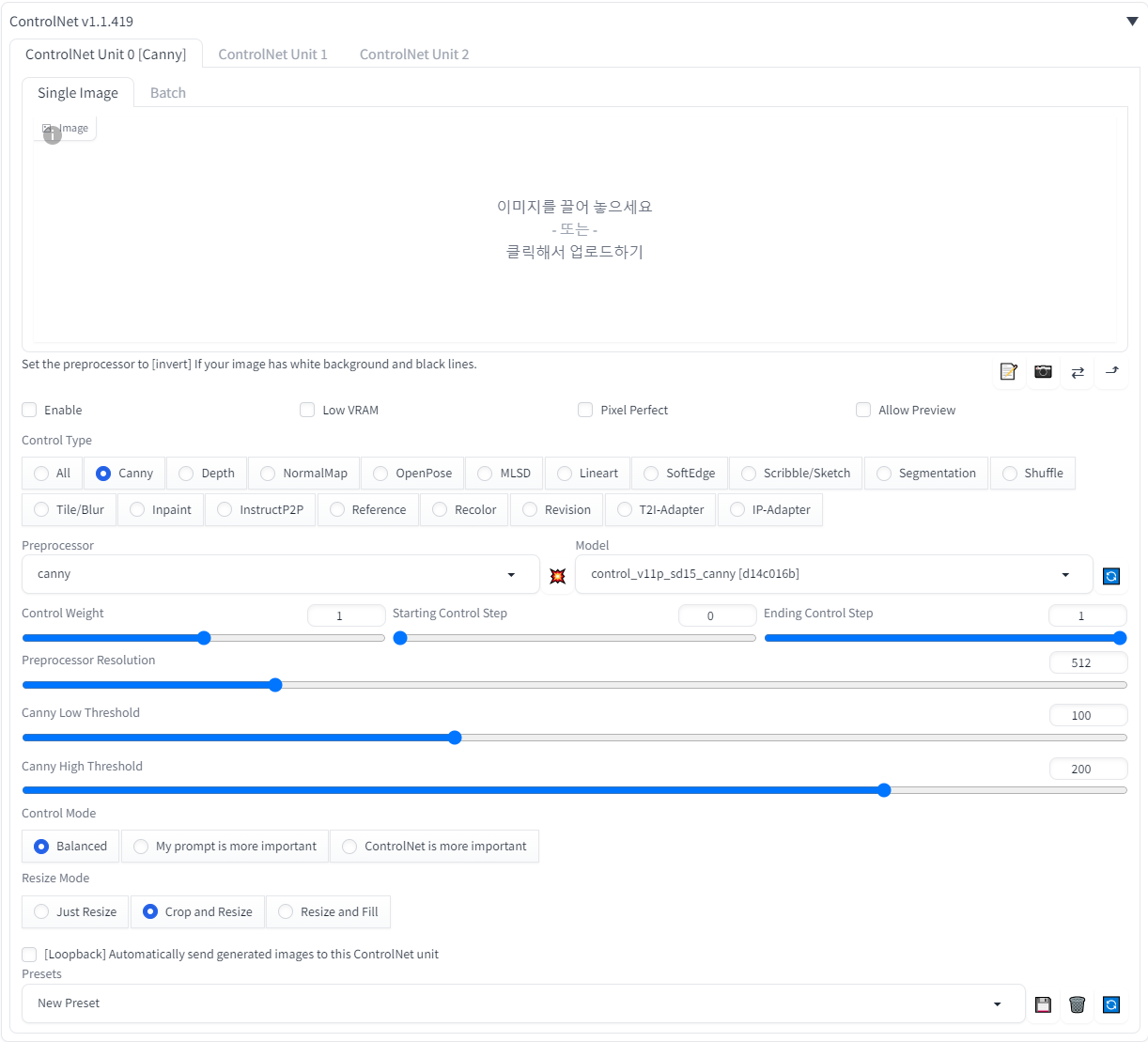Choose Recolor control type
Image resolution: width=1148 pixels, height=1042 pixels.
[x=464, y=510]
